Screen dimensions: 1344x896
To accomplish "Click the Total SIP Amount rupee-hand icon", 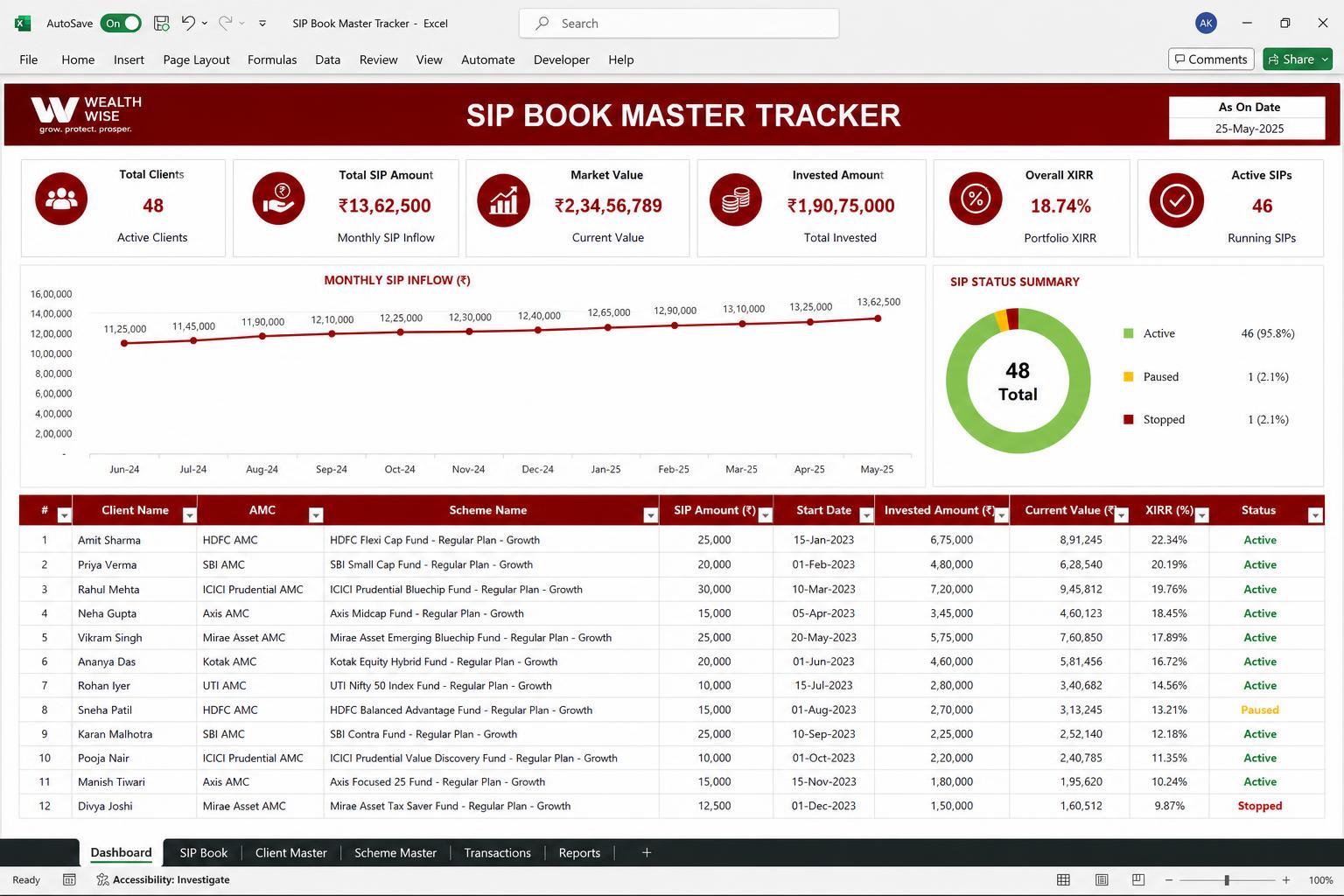I will (x=278, y=199).
